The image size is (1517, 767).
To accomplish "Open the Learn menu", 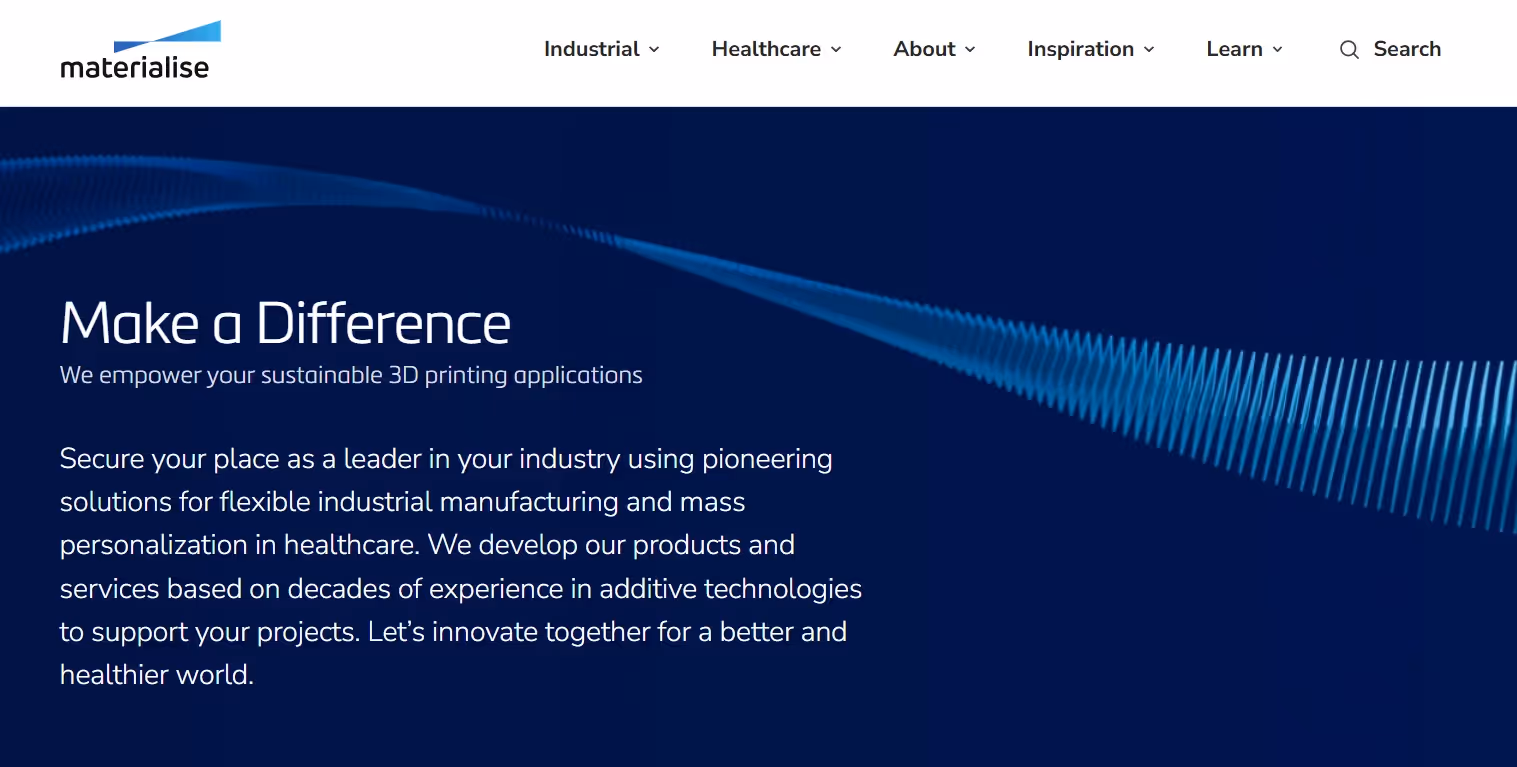I will tap(1235, 48).
